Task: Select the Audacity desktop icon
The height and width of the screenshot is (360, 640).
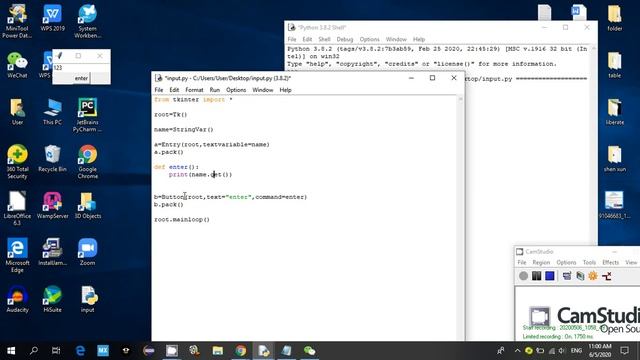Action: pyautogui.click(x=17, y=299)
